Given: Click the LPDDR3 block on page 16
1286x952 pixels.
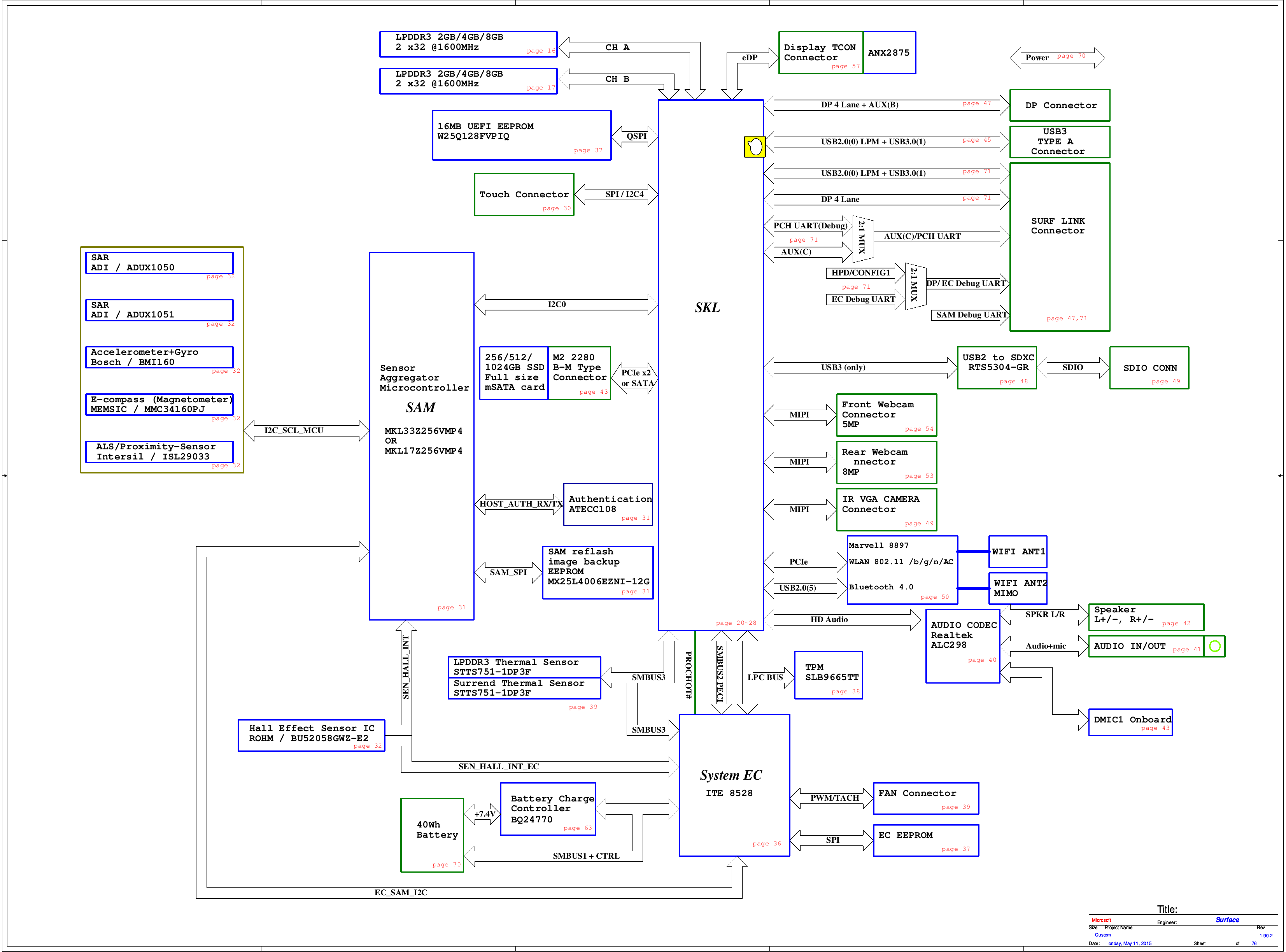Looking at the screenshot, I should click(x=468, y=44).
